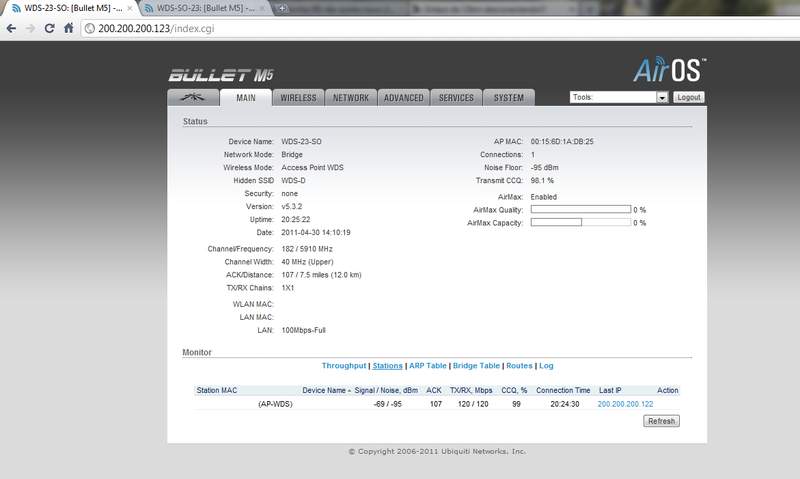Open the SERVICES tab
The height and width of the screenshot is (479, 800).
click(x=456, y=97)
